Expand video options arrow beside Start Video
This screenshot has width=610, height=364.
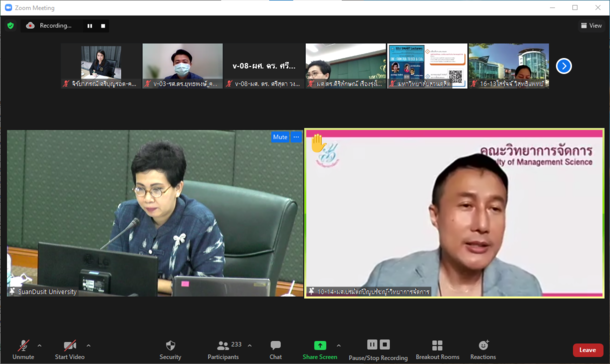pos(88,345)
